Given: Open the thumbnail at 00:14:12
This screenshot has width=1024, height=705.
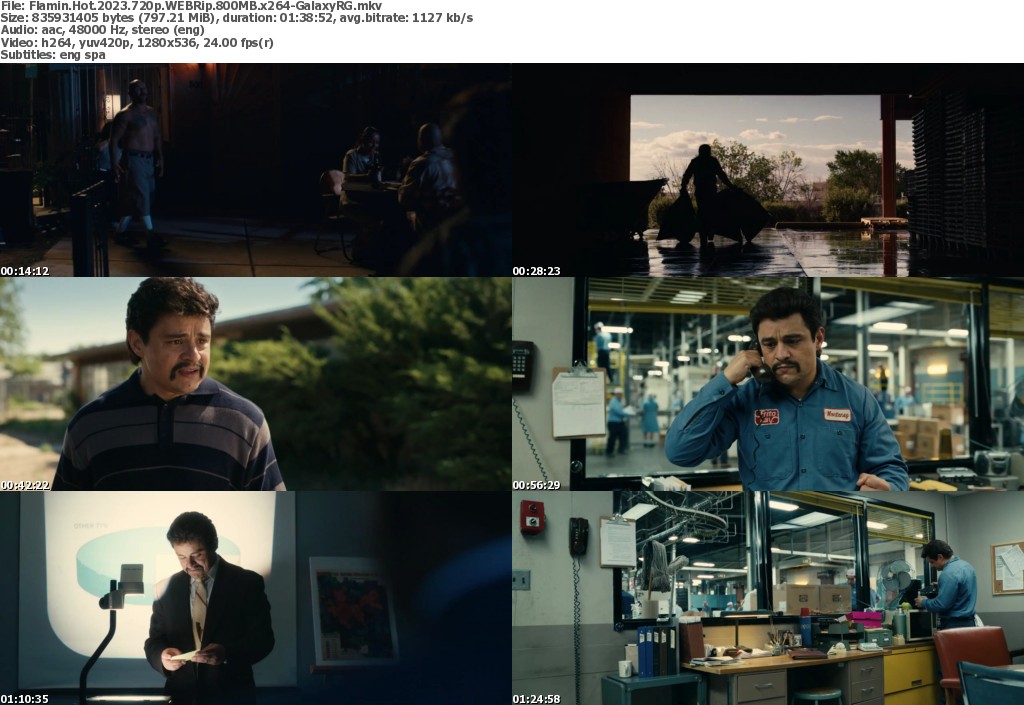Looking at the screenshot, I should click(255, 170).
